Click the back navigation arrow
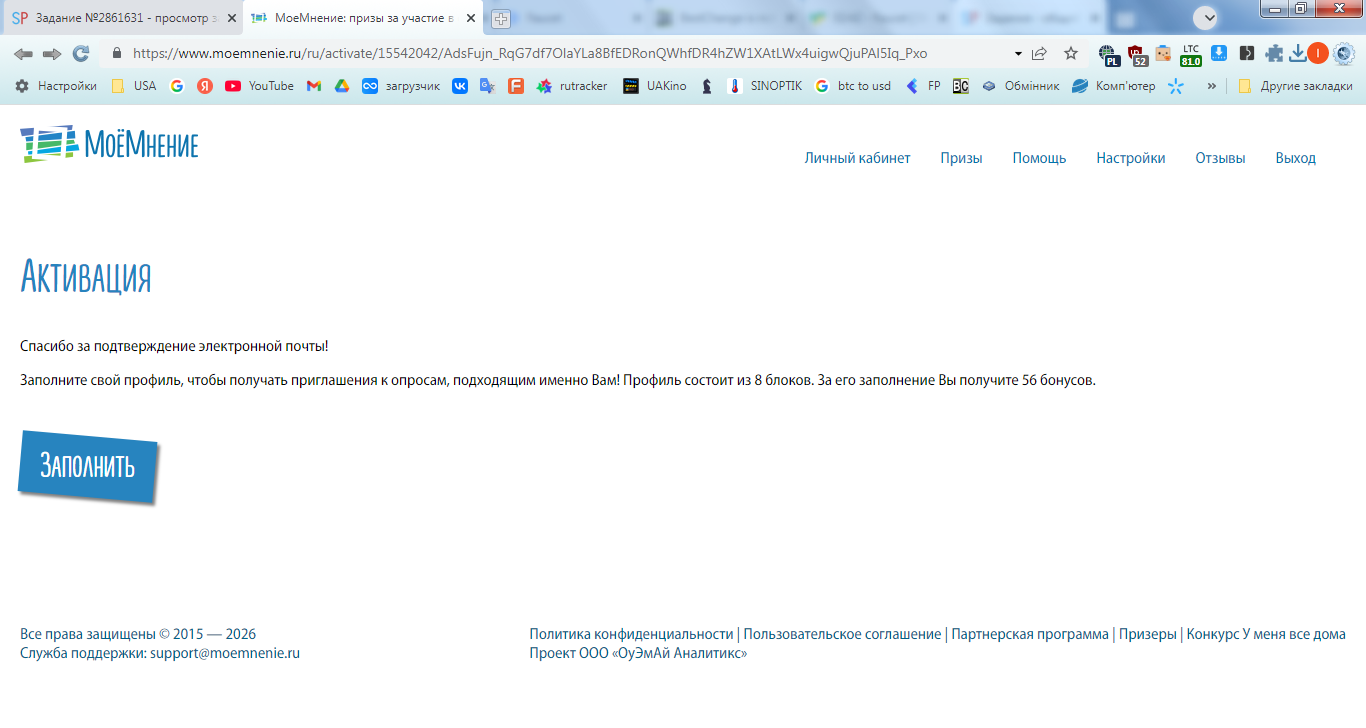The width and height of the screenshot is (1366, 728). [23, 53]
